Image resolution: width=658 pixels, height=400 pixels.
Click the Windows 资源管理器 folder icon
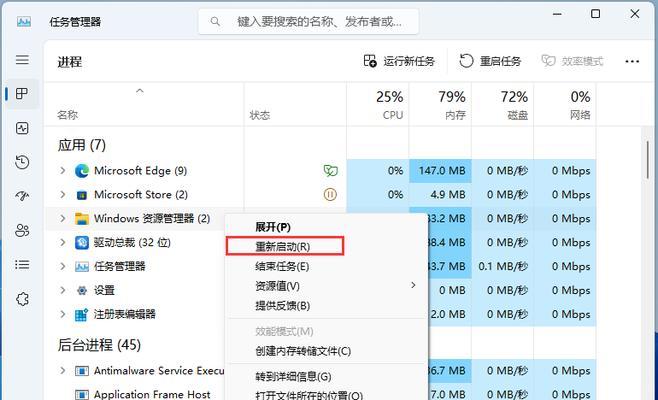pos(81,219)
